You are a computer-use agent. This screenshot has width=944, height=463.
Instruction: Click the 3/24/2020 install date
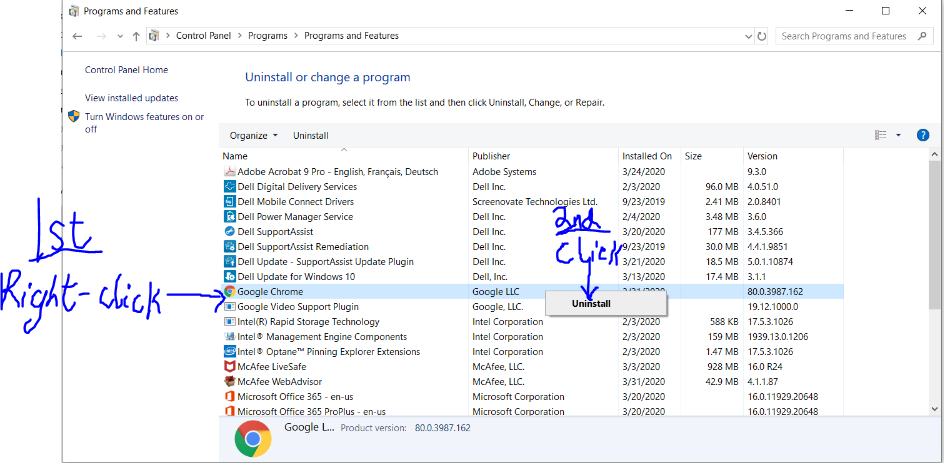(x=643, y=172)
